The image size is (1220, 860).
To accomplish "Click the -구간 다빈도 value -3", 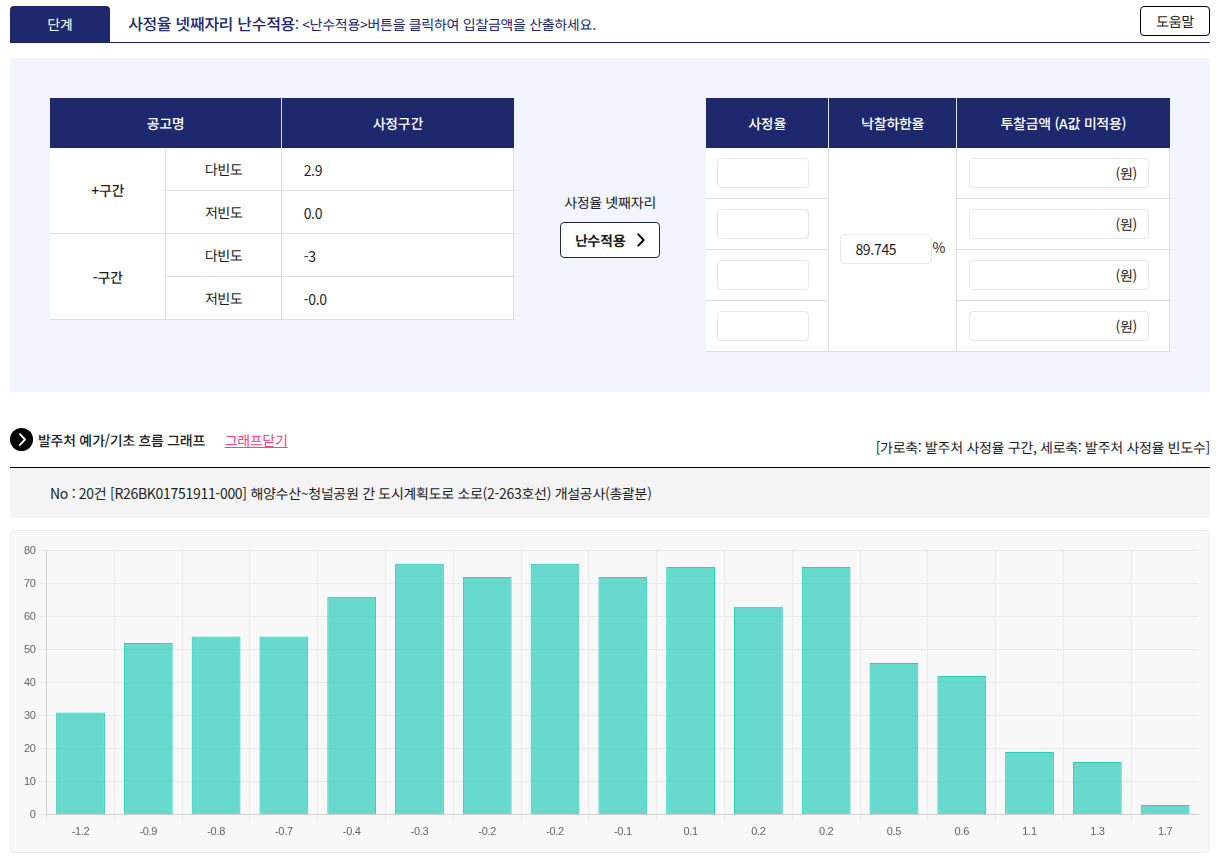I will tap(310, 257).
